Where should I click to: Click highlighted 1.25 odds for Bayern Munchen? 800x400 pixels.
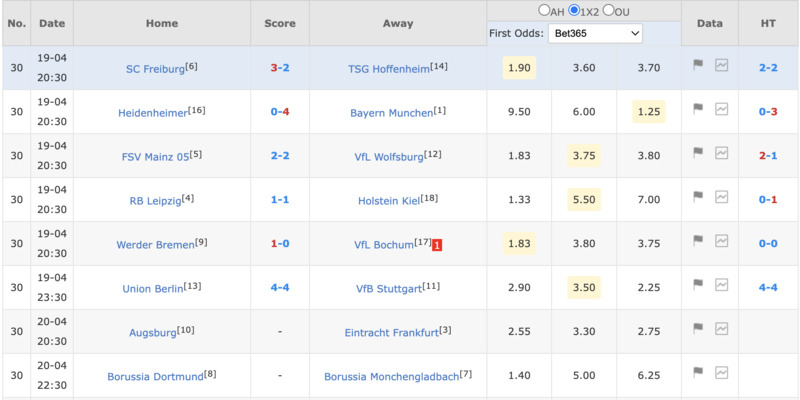[x=648, y=112]
